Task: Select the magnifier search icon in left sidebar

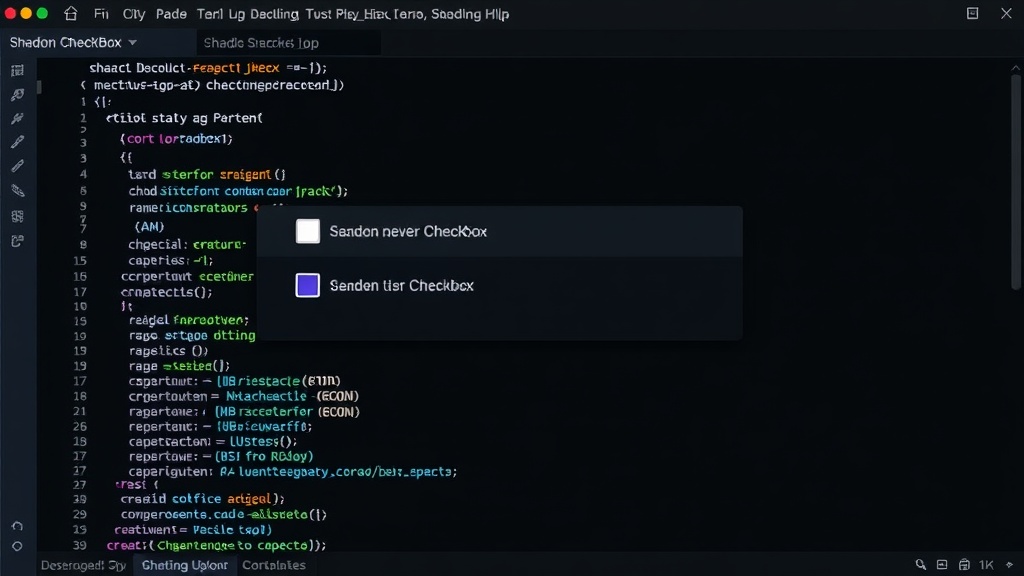Action: [18, 95]
